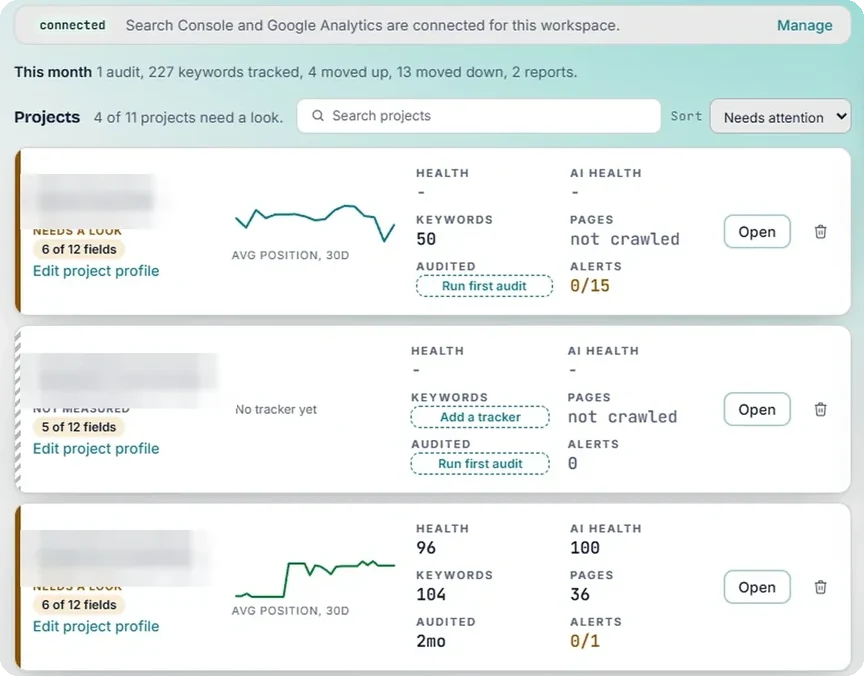Image resolution: width=864 pixels, height=676 pixels.
Task: Click the 5 of 12 fields badge
Action: pyautogui.click(x=79, y=427)
